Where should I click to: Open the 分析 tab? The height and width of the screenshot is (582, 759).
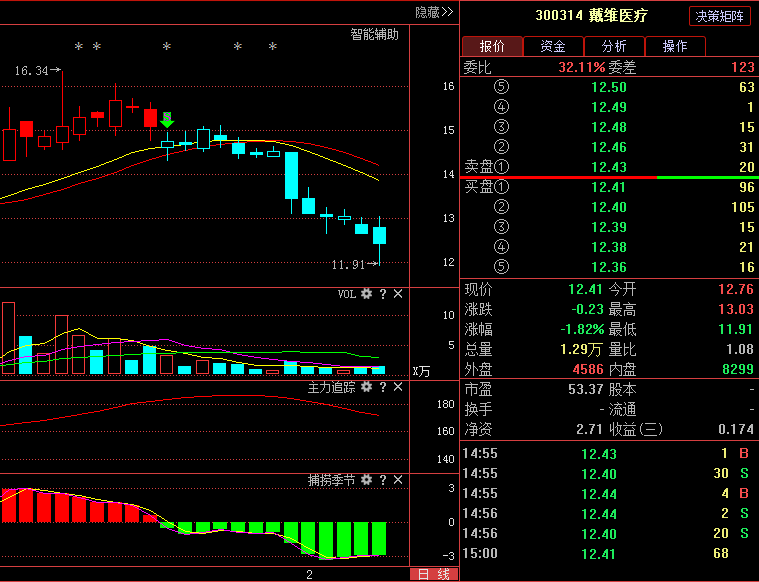(614, 46)
